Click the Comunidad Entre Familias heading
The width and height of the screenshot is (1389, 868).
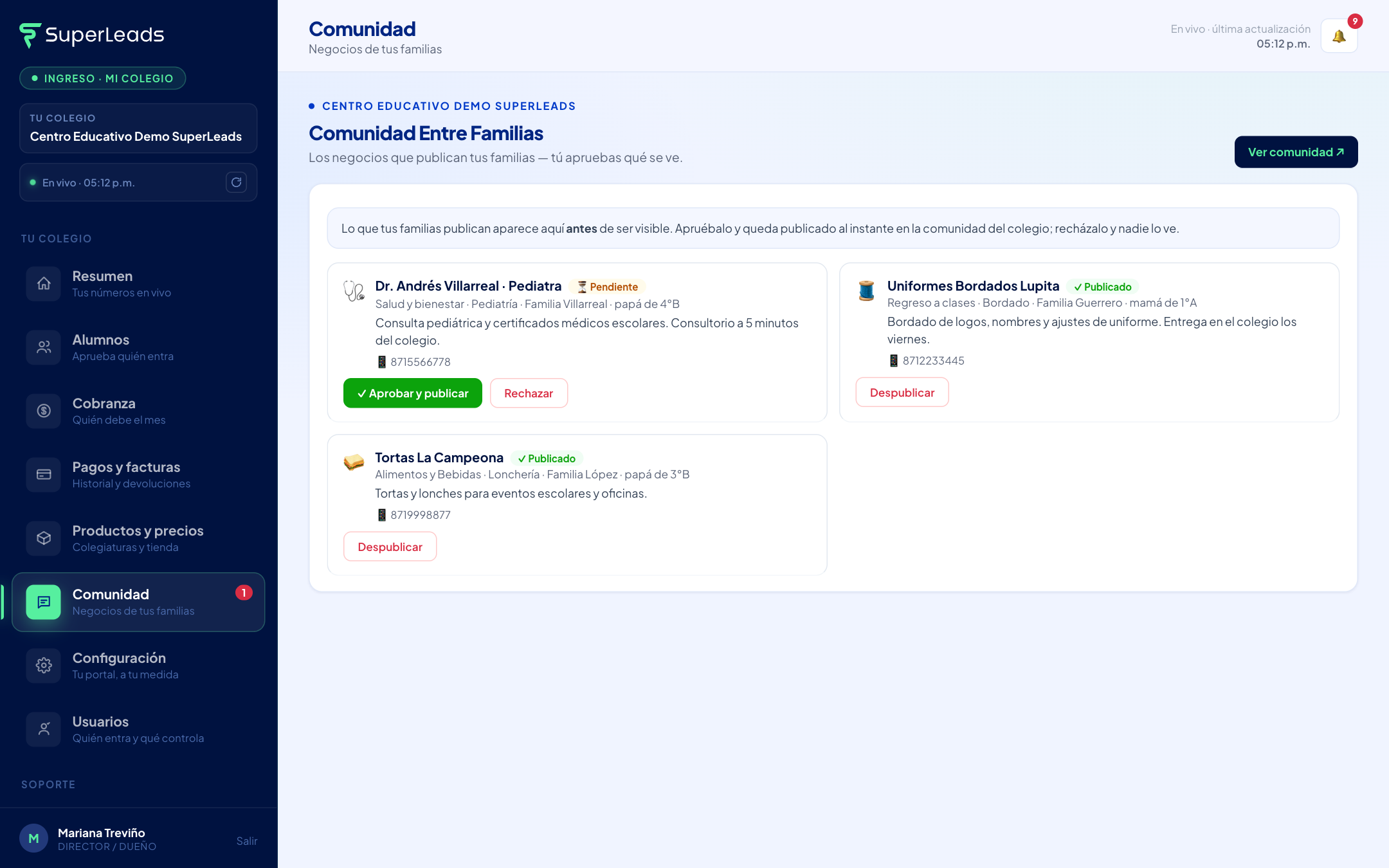pos(426,133)
